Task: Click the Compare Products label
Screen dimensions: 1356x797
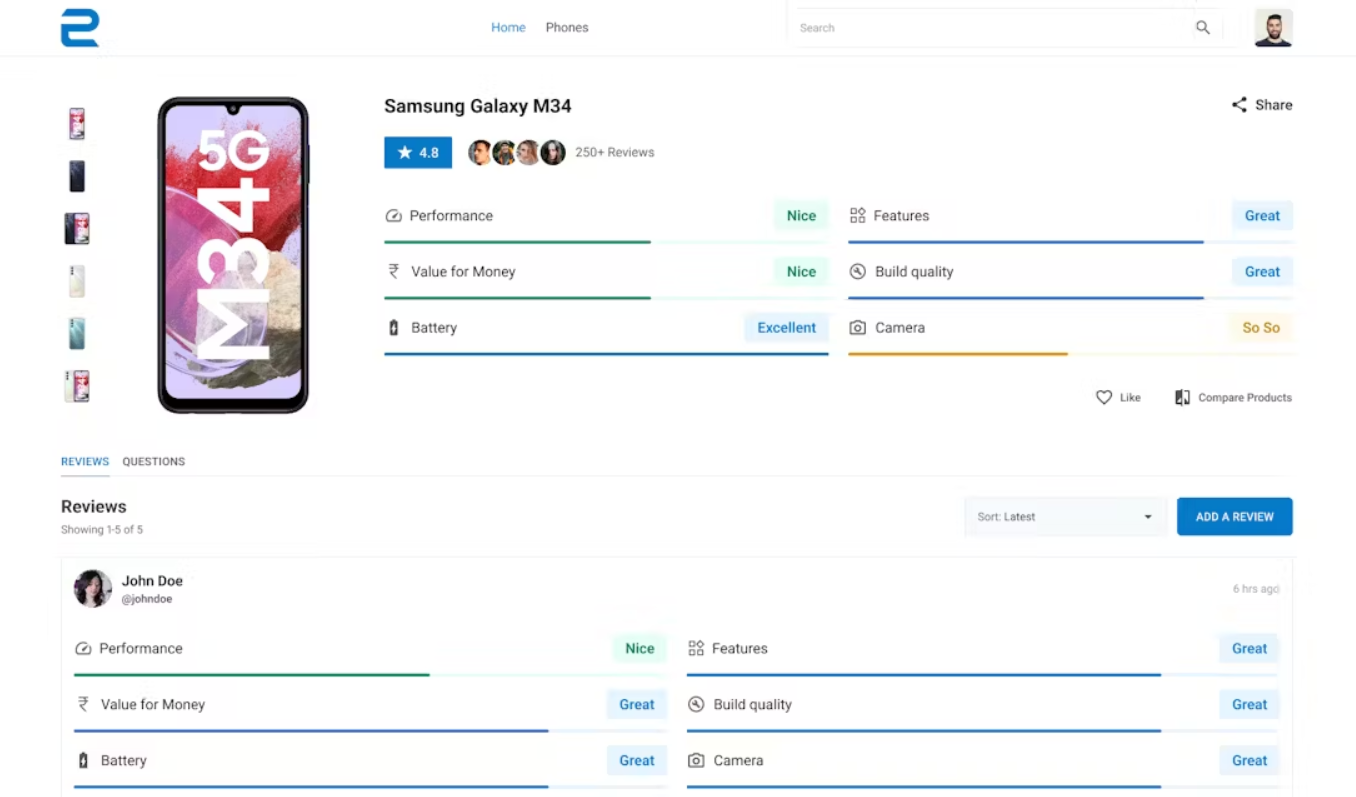Action: (x=1245, y=398)
